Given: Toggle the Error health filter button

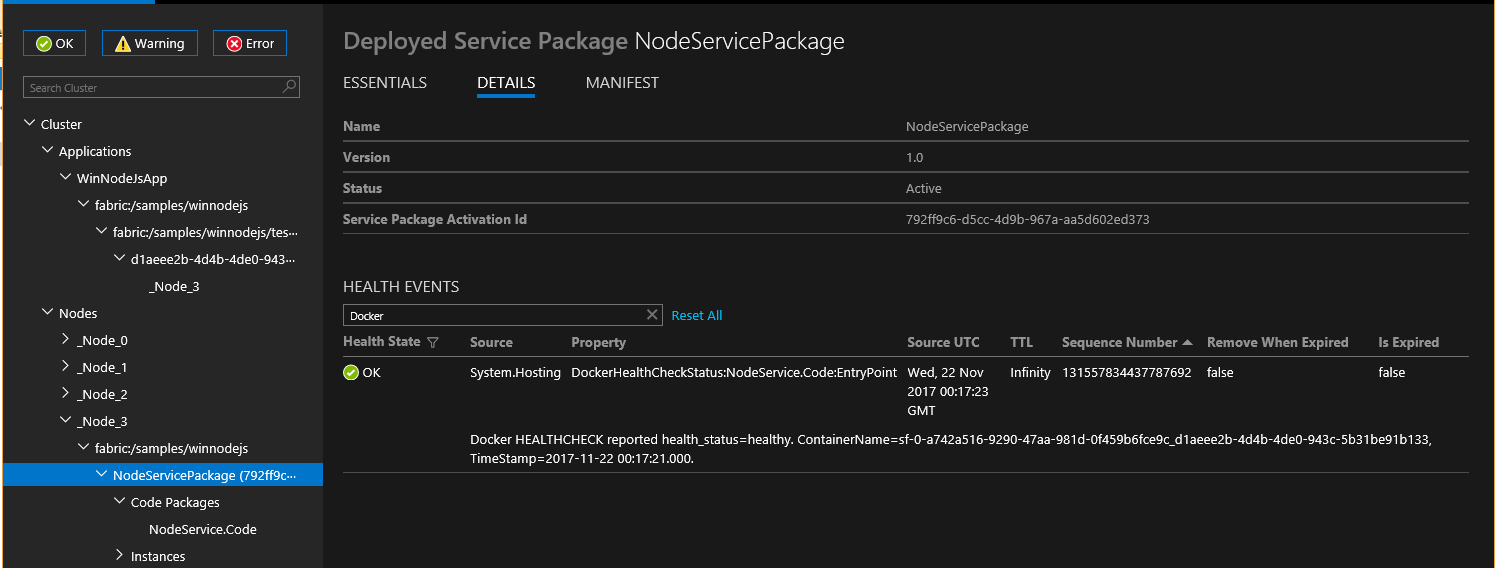Looking at the screenshot, I should (250, 43).
